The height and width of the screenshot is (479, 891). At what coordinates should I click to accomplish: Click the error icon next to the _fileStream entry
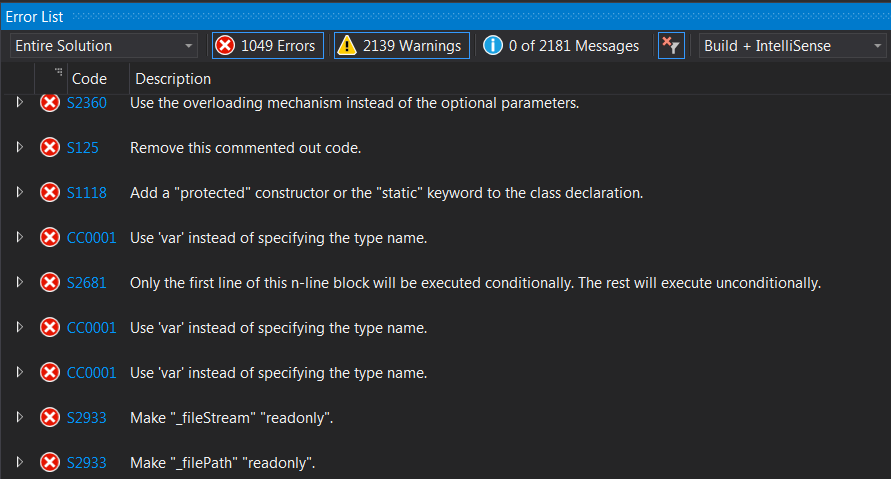coord(49,418)
